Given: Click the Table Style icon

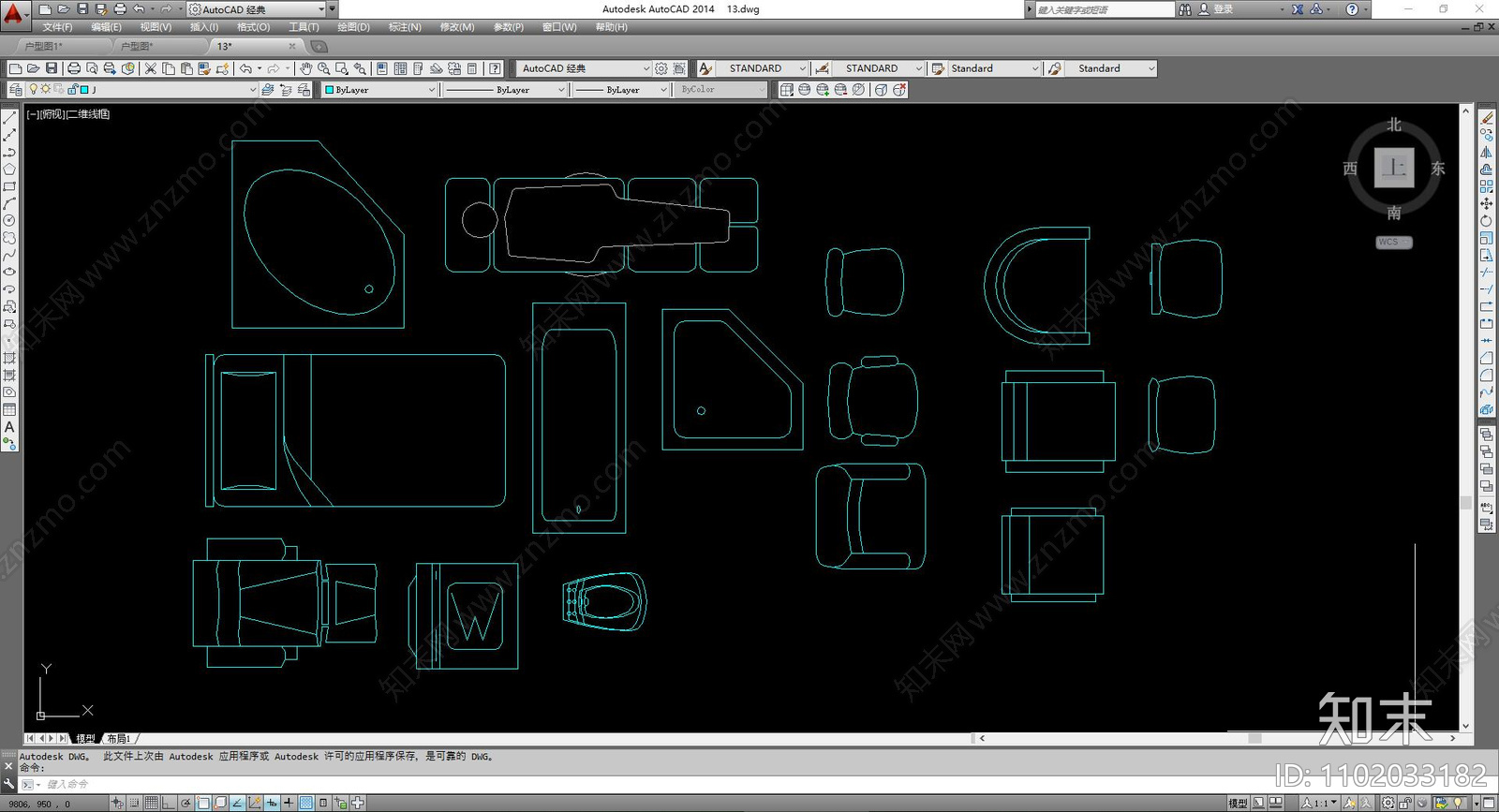Looking at the screenshot, I should click(938, 68).
